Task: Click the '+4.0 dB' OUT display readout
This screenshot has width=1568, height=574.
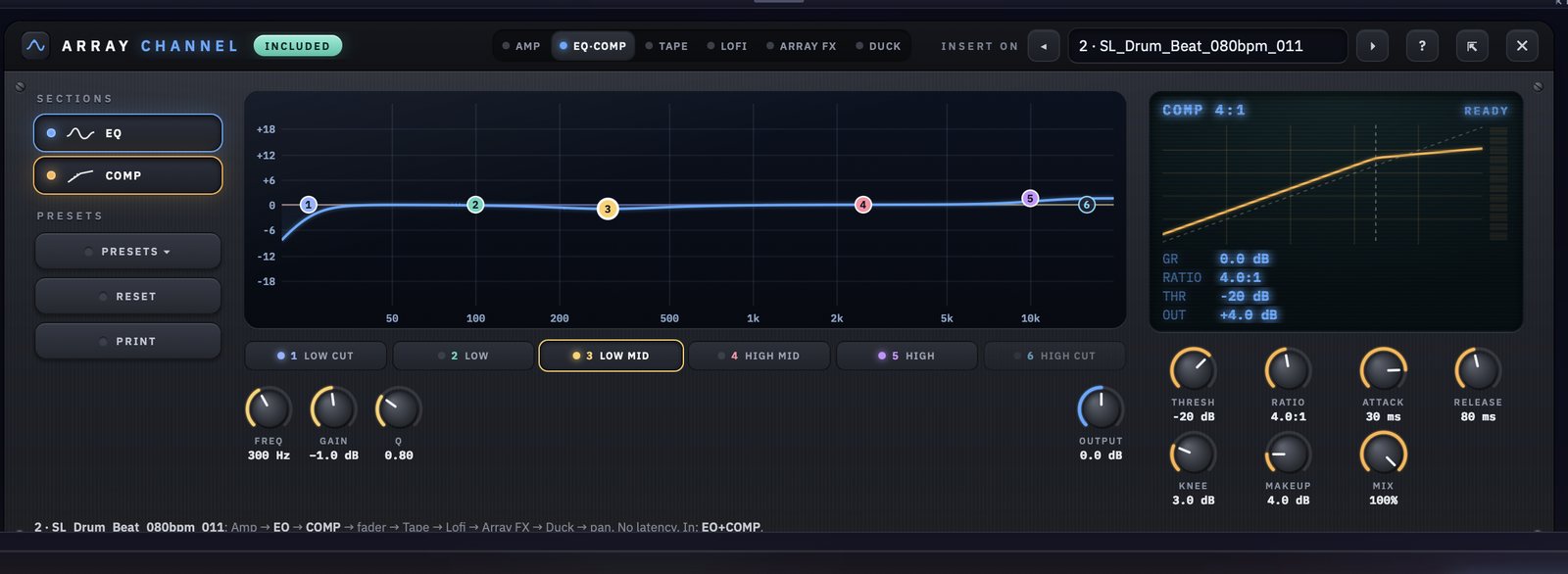Action: click(1249, 314)
